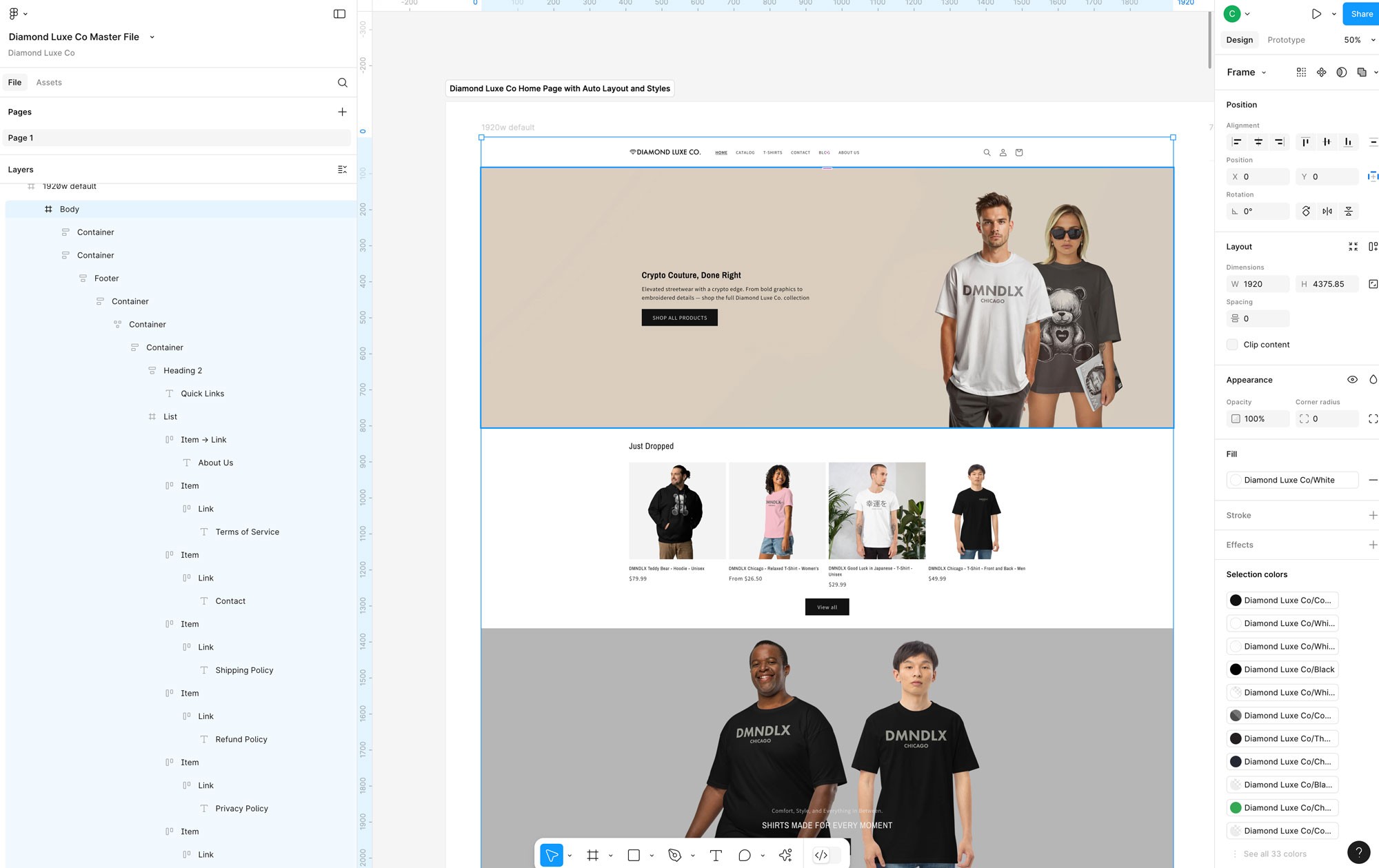The image size is (1379, 868).
Task: Open the 50% zoom dropdown
Action: click(1359, 40)
